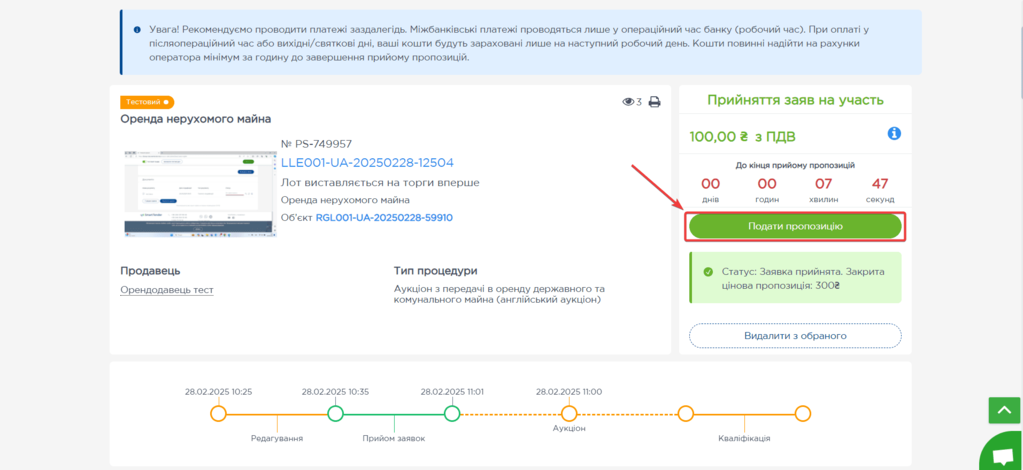Click the blue info icon beside the price
The image size is (1023, 470).
(x=894, y=134)
